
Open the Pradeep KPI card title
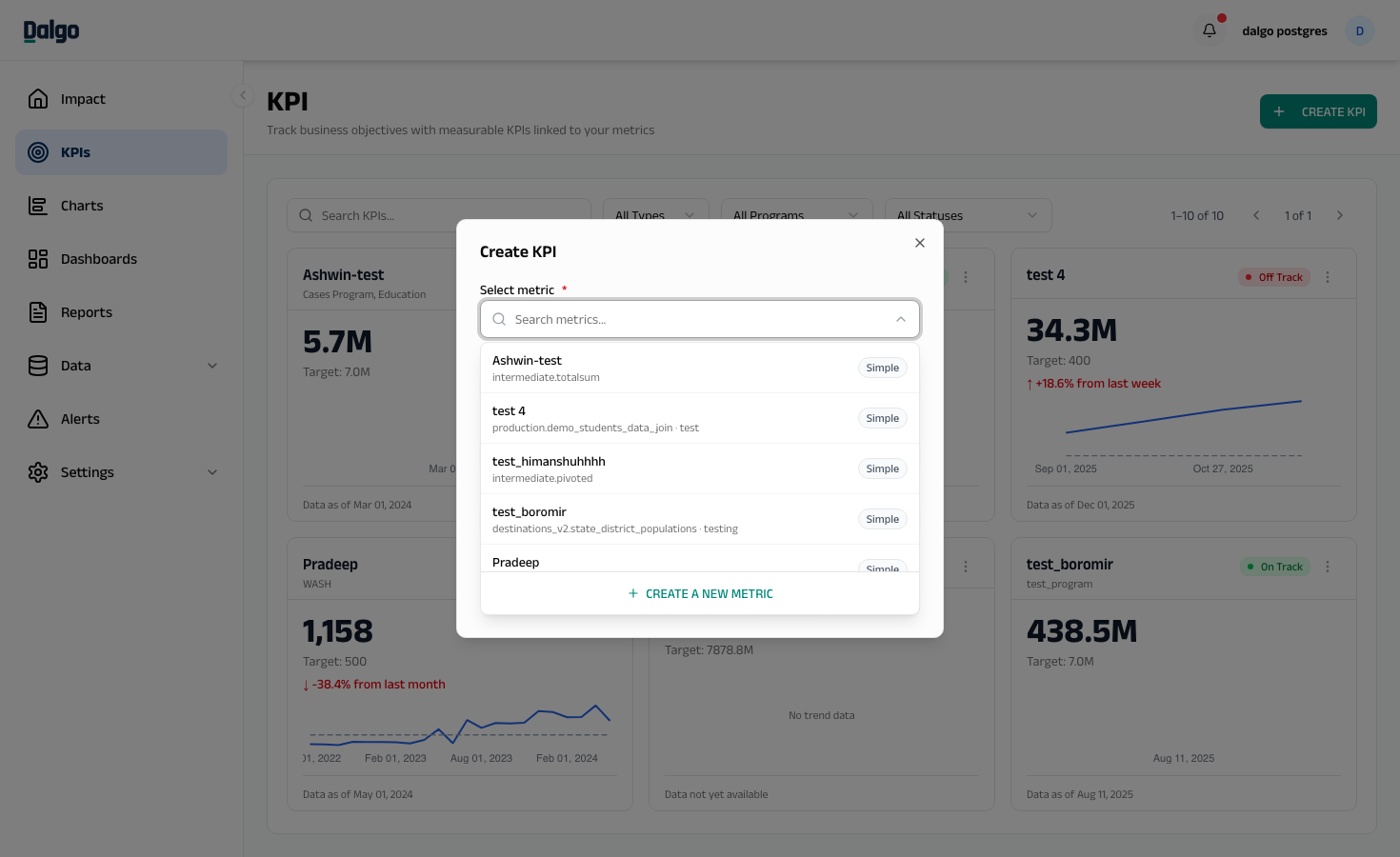[330, 564]
